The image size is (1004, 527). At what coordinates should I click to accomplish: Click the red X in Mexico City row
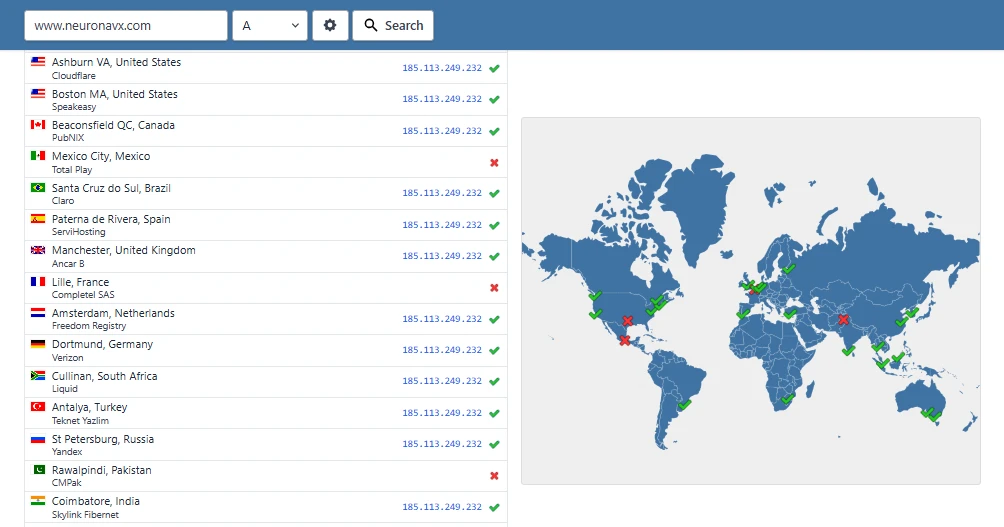tap(494, 163)
